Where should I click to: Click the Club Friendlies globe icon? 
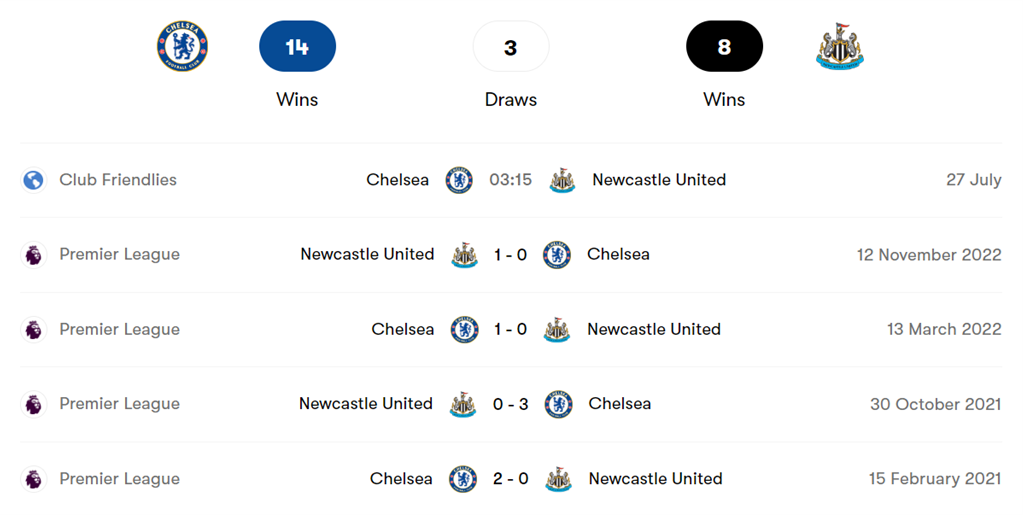[34, 180]
